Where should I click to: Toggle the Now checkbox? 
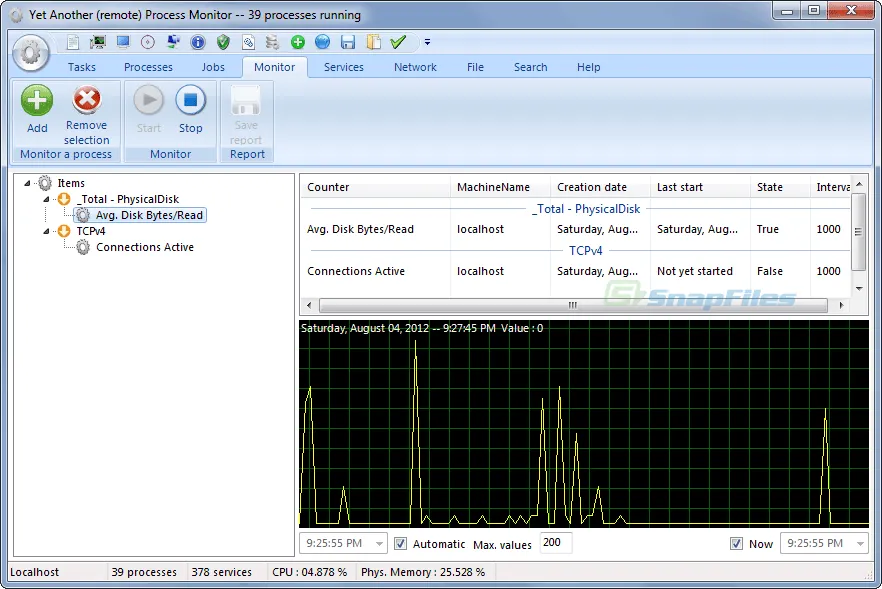pyautogui.click(x=736, y=543)
